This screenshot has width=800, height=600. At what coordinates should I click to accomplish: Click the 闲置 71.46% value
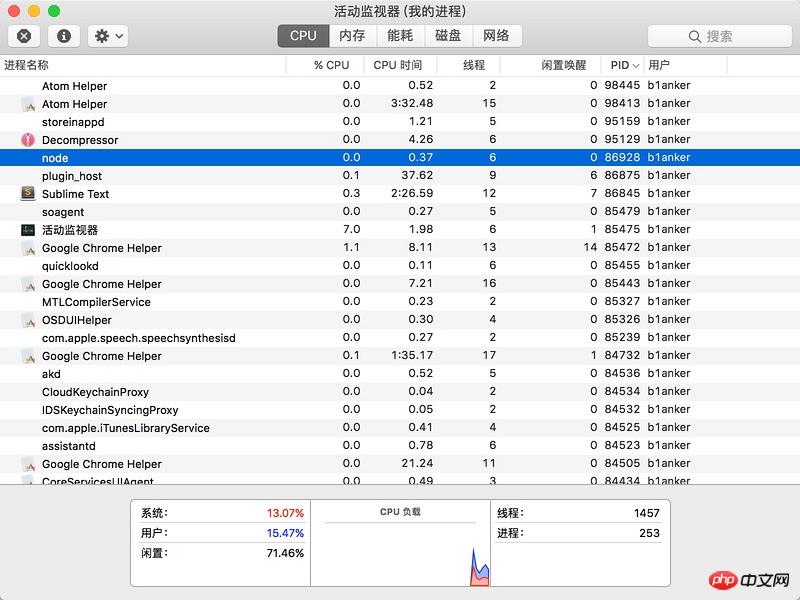[285, 553]
